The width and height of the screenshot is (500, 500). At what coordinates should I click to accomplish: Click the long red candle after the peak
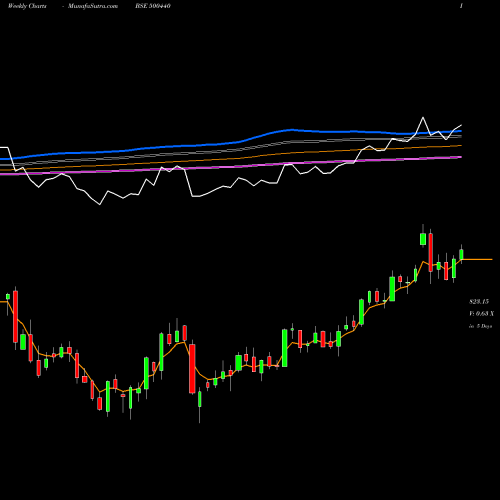coord(431,252)
